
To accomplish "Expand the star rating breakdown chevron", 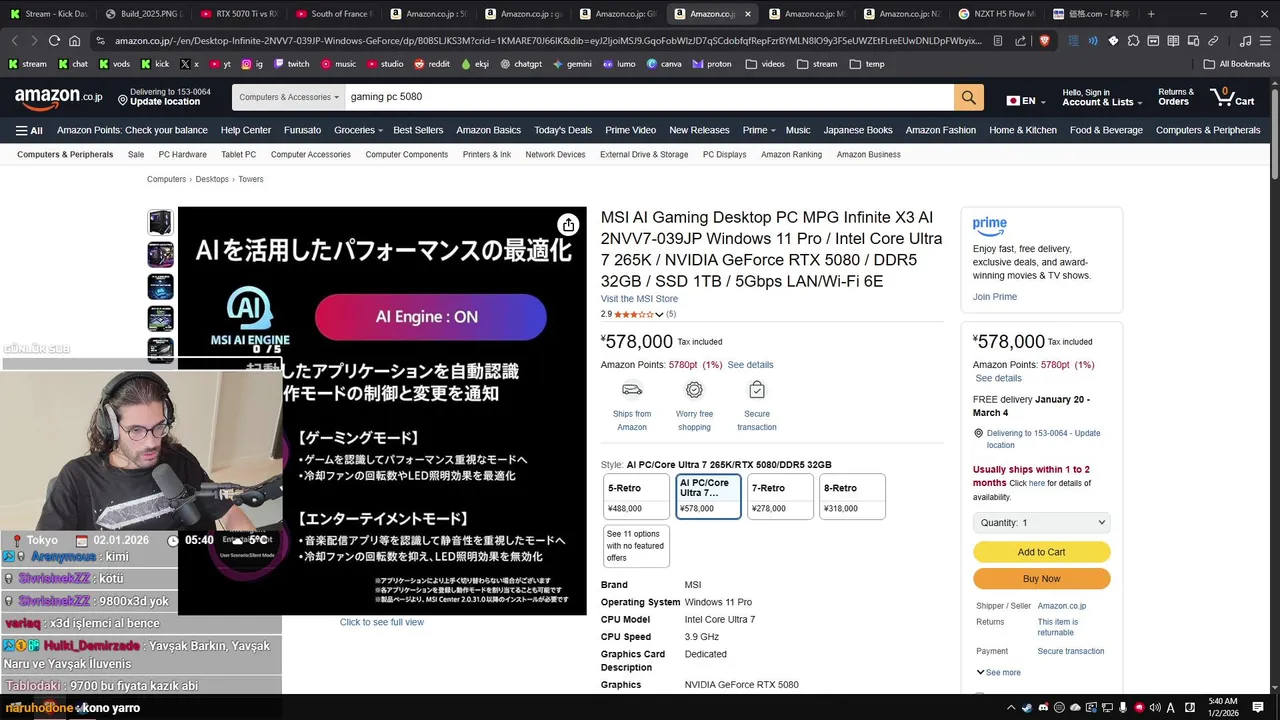I will 659,315.
